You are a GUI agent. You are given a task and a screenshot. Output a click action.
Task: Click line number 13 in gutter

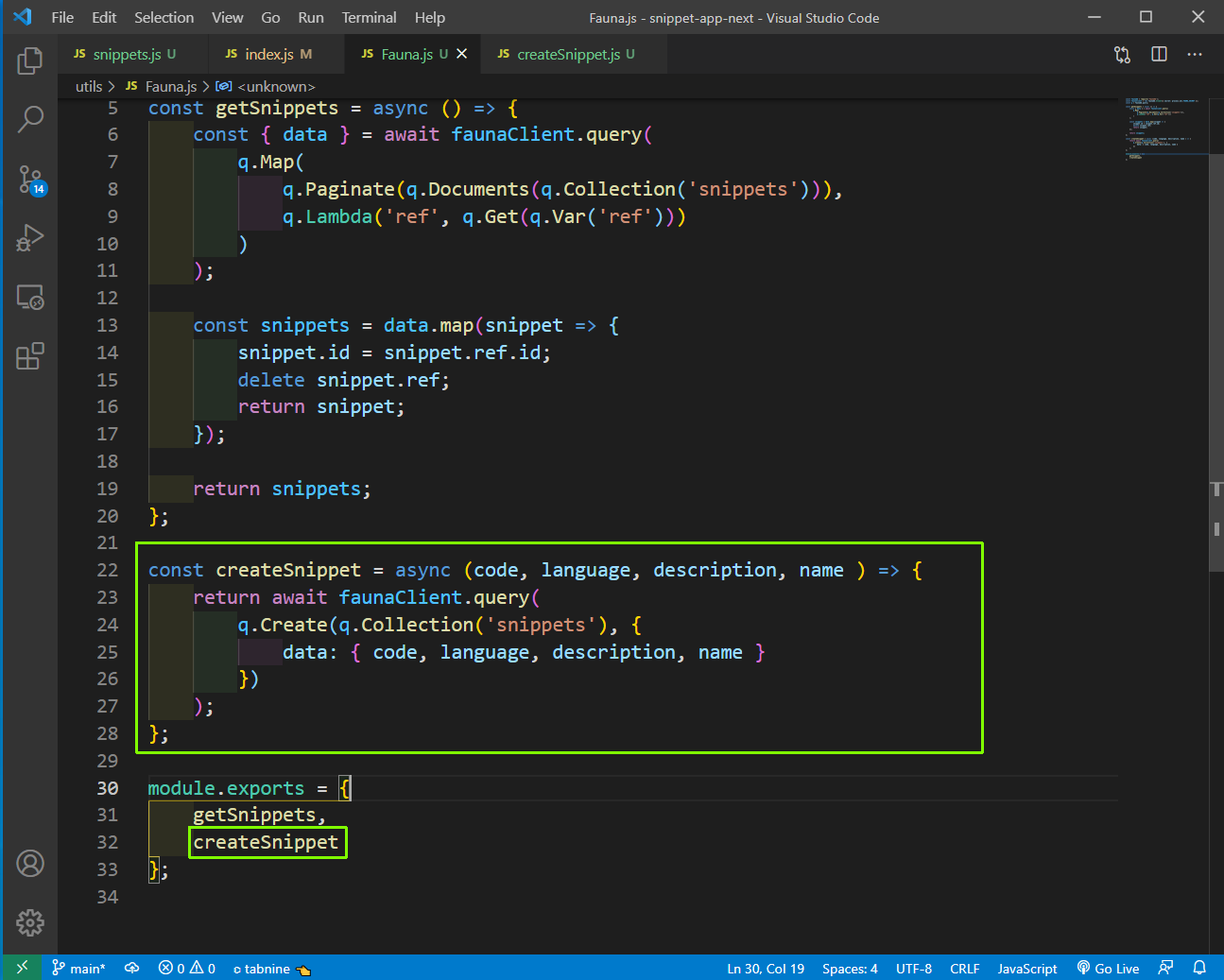pyautogui.click(x=108, y=325)
